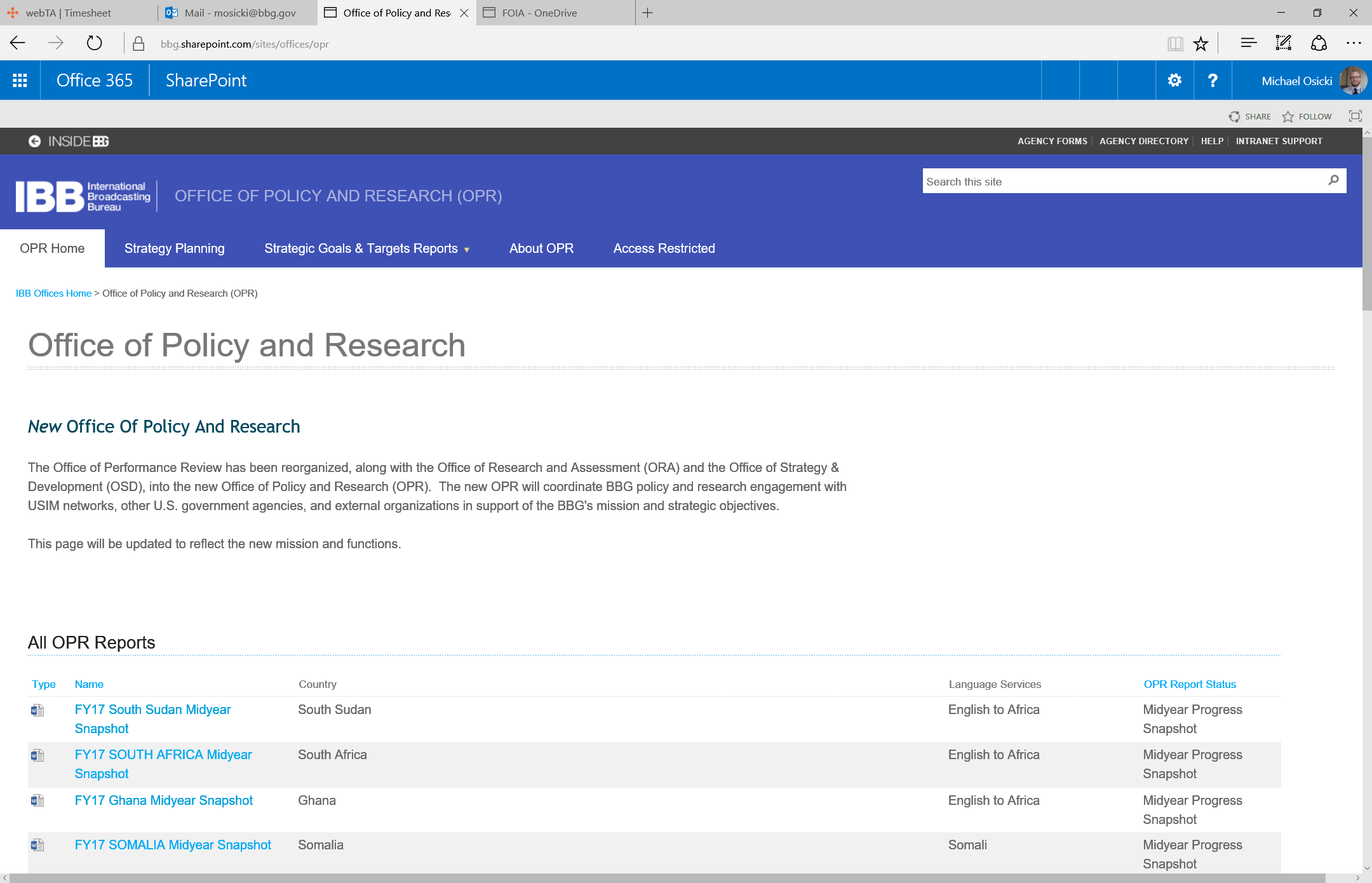
Task: Click Language Services column header
Action: click(x=995, y=684)
